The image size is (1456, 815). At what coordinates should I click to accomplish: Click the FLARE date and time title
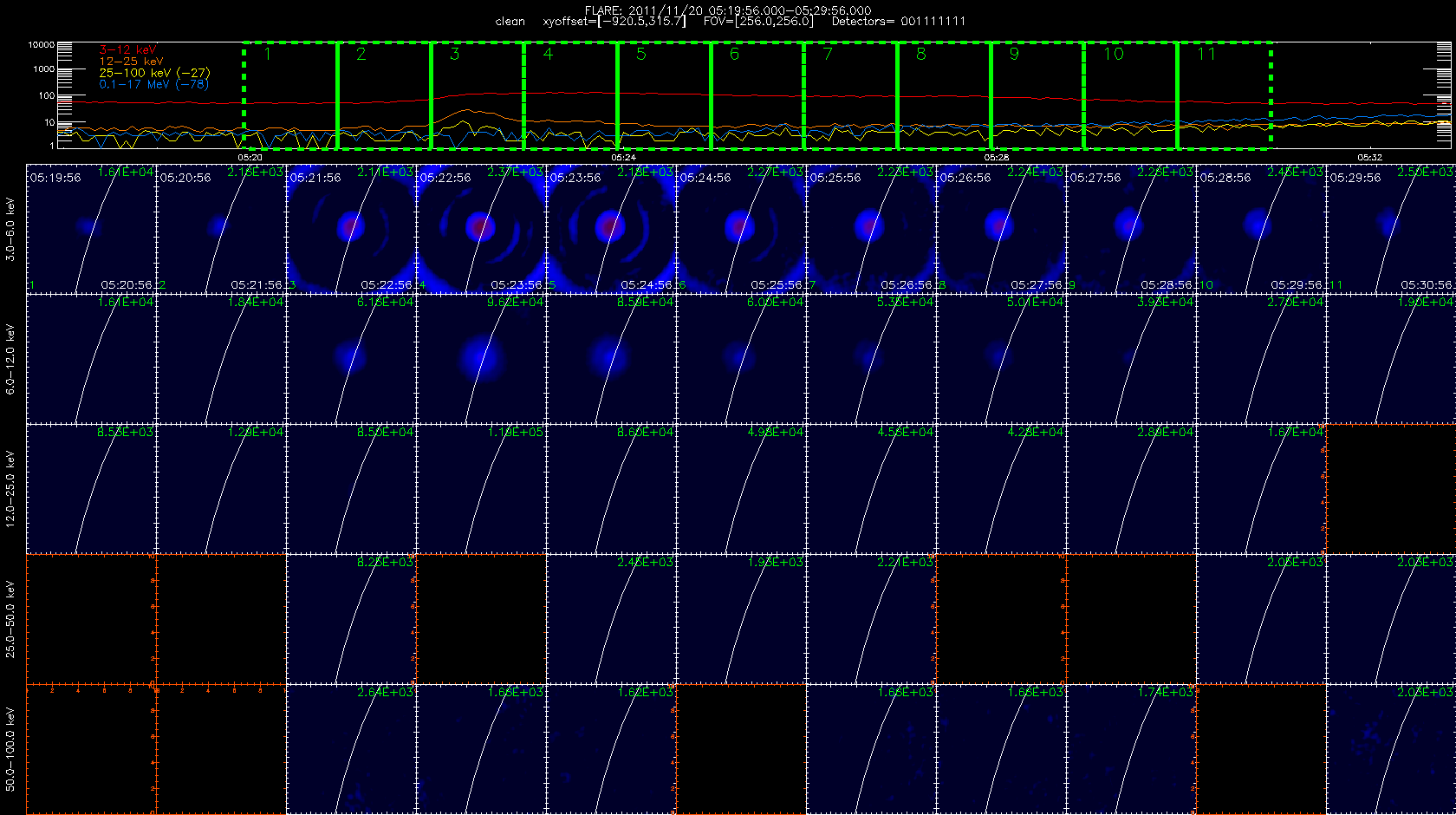[728, 10]
